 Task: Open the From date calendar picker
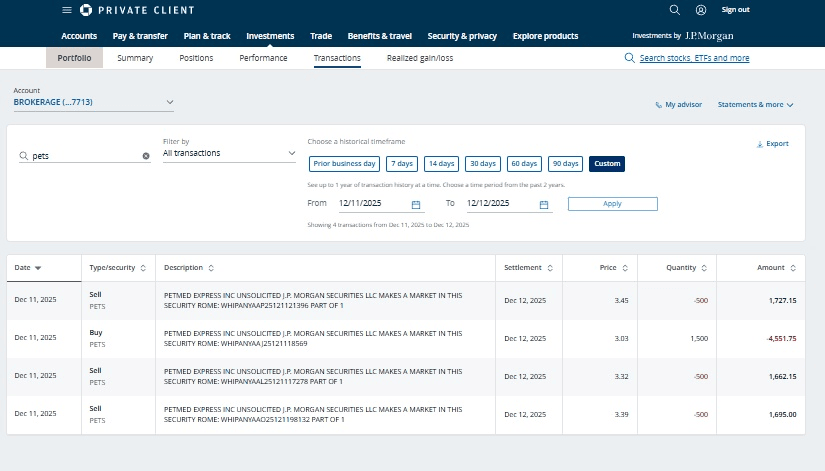(x=418, y=204)
